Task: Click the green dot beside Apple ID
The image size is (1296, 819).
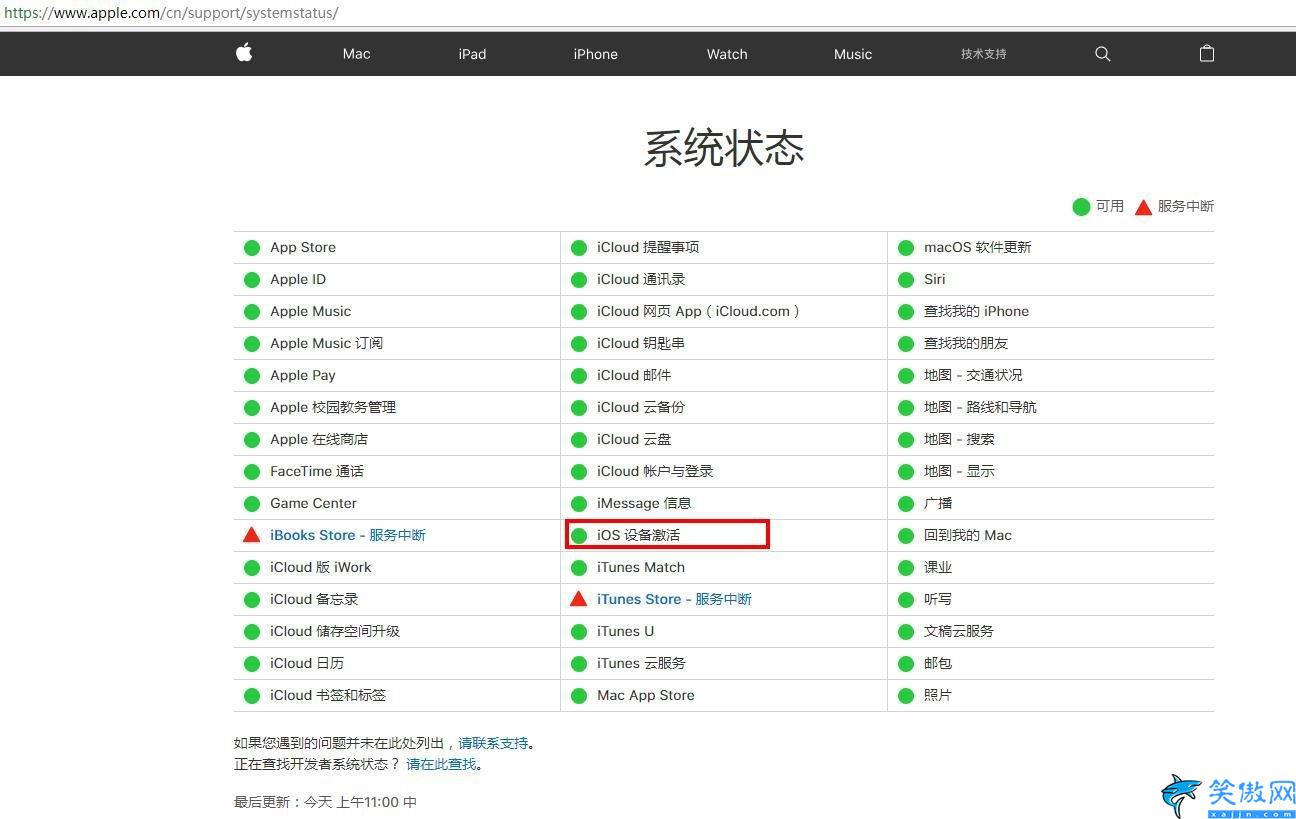Action: point(252,279)
